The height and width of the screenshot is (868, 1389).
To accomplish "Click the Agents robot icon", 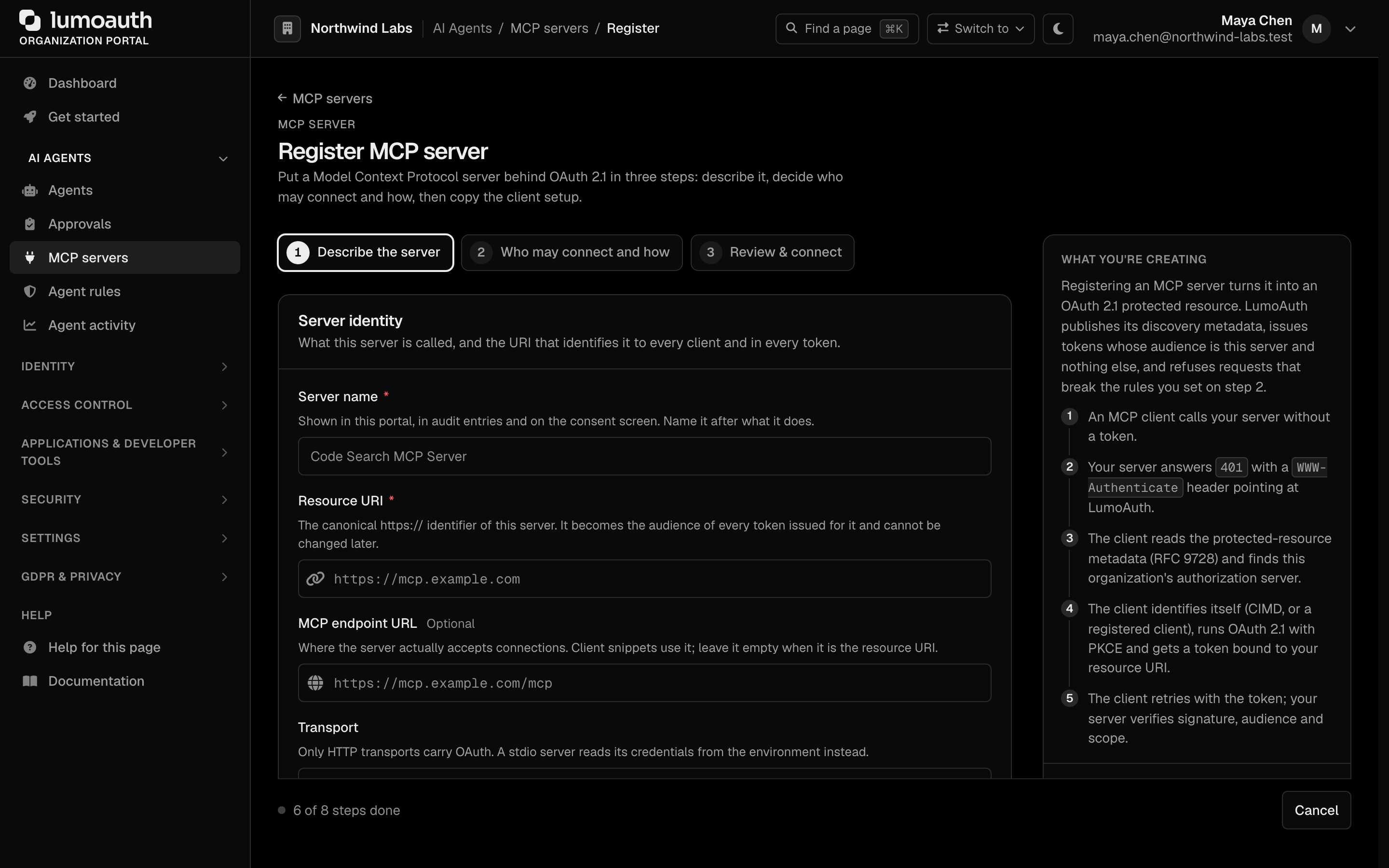I will 30,190.
